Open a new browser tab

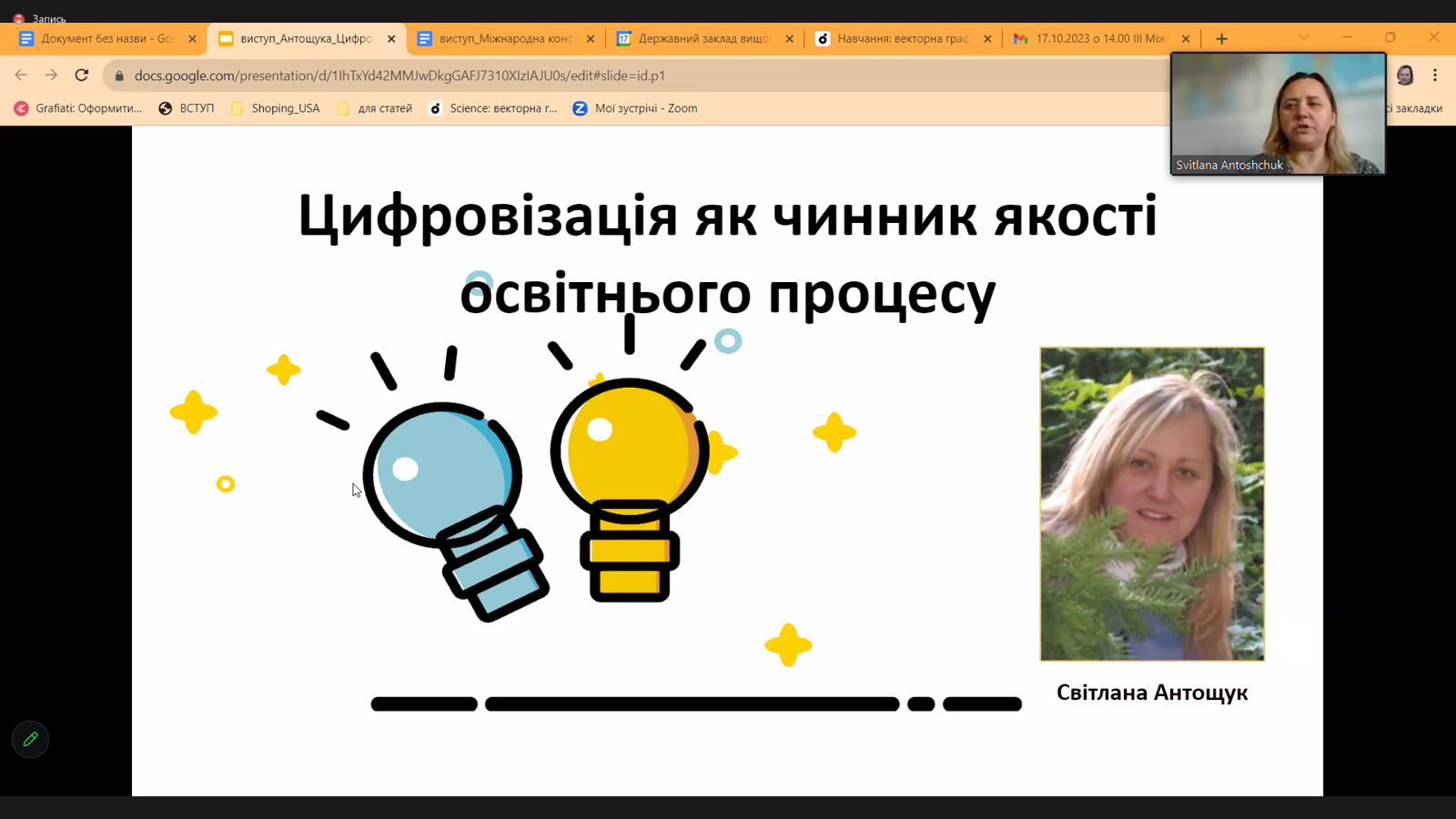click(x=1221, y=39)
